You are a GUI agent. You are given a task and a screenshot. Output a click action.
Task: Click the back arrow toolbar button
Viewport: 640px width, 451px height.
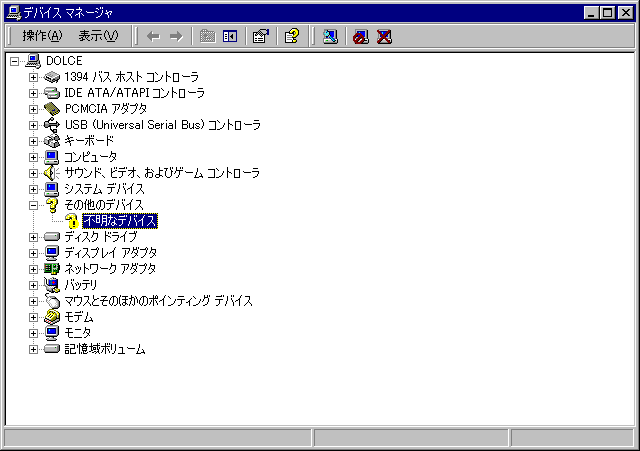coord(153,37)
